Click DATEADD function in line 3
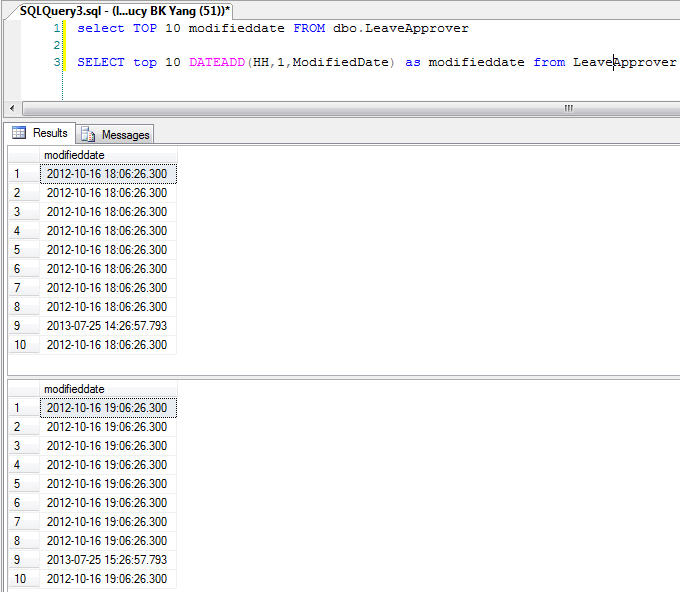This screenshot has width=680, height=592. click(x=217, y=62)
